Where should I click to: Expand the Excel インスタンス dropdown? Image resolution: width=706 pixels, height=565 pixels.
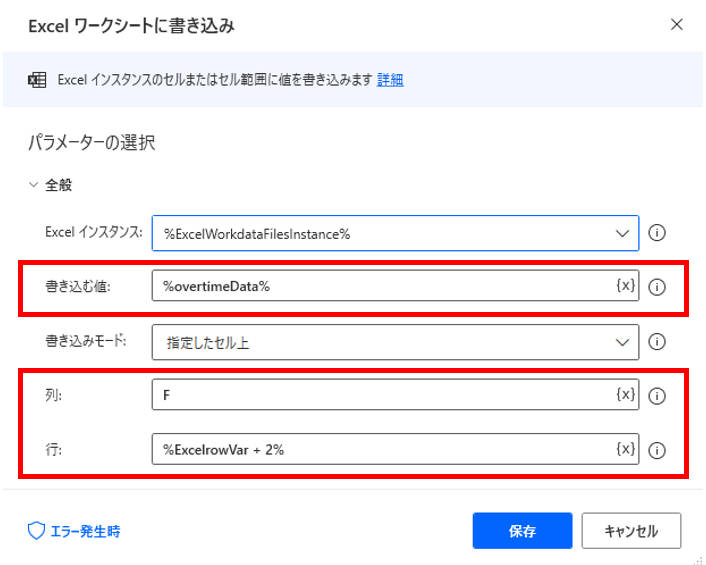(622, 233)
